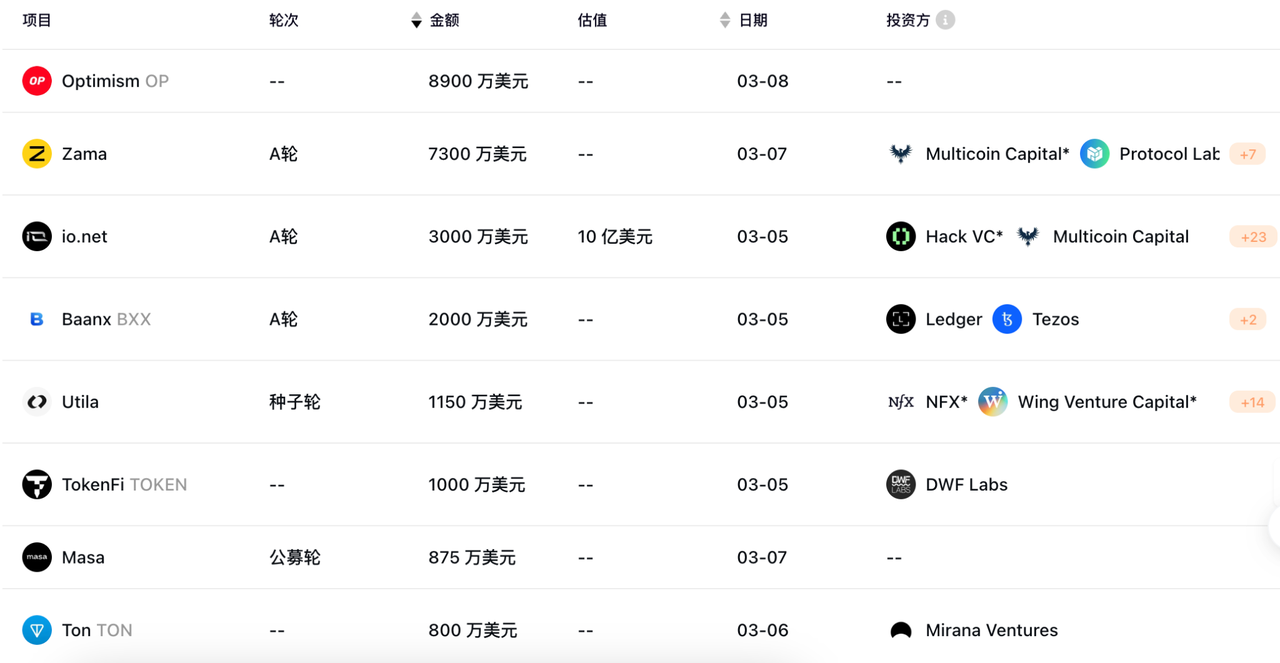Screen dimensions: 1280x663
Task: Click the 轮次 column header
Action: 283,19
